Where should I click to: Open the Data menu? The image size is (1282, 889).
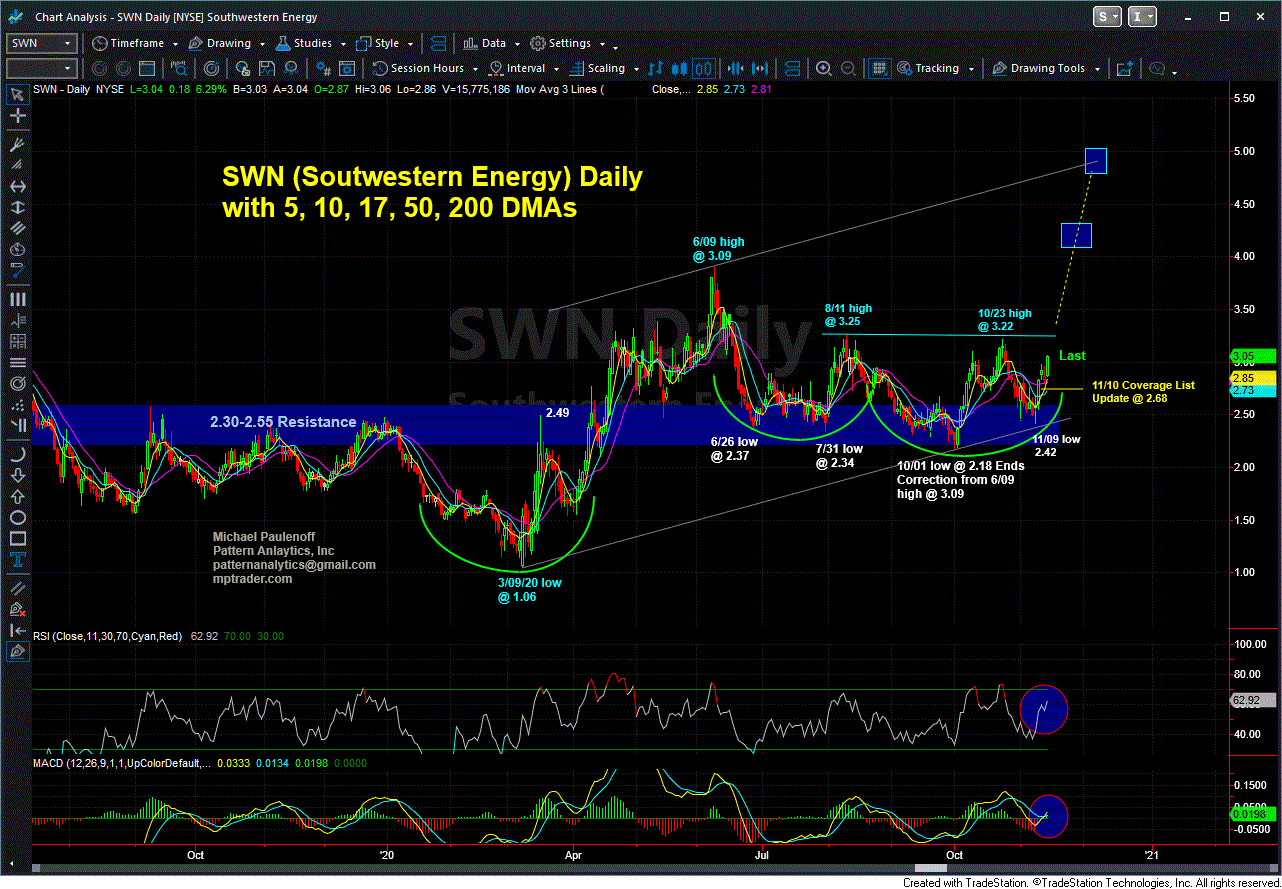pos(485,43)
